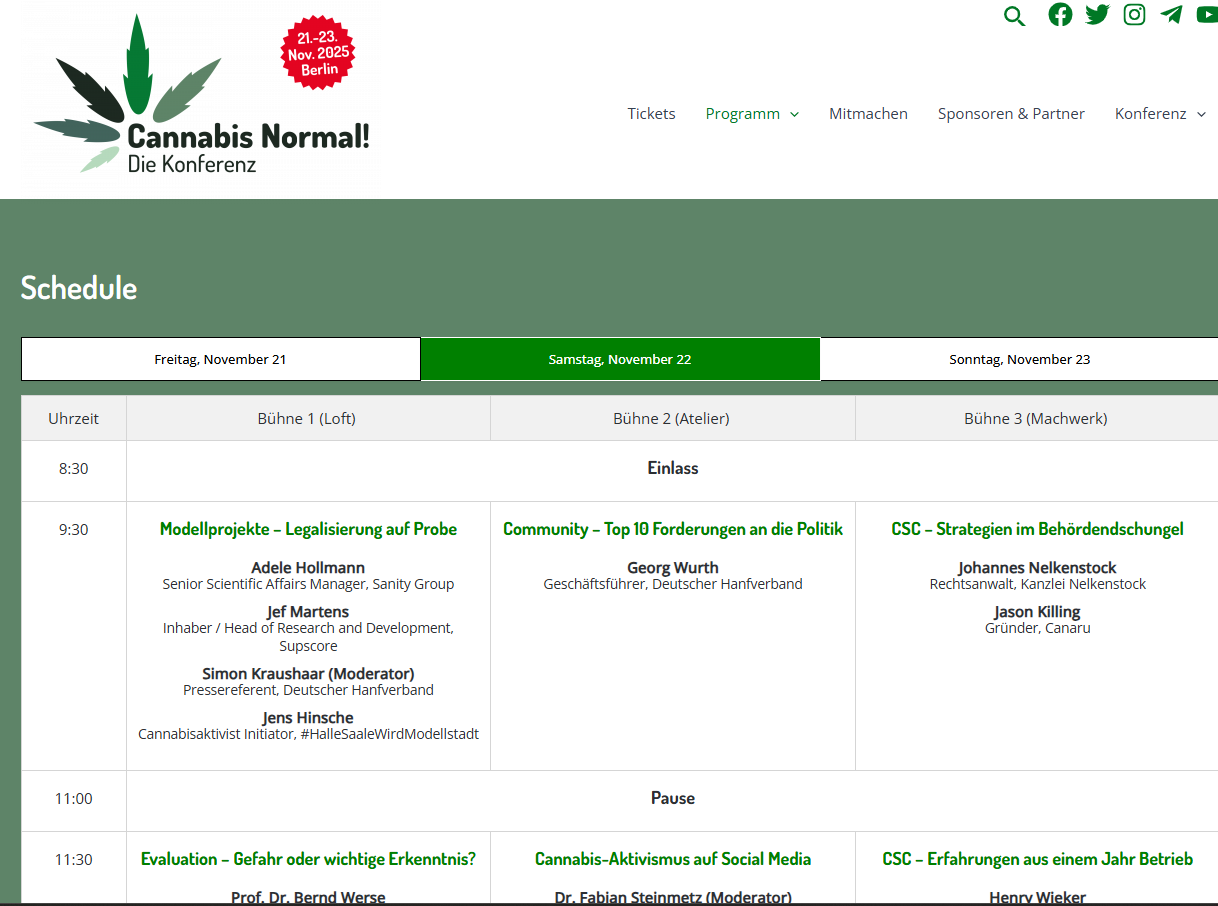Open the Konferenz menu item
1218x906 pixels.
[1150, 114]
